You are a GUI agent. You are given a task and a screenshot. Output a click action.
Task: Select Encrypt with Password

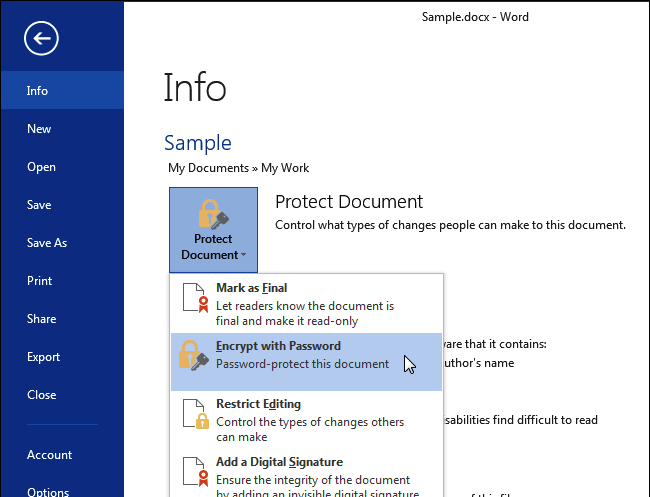click(x=307, y=362)
